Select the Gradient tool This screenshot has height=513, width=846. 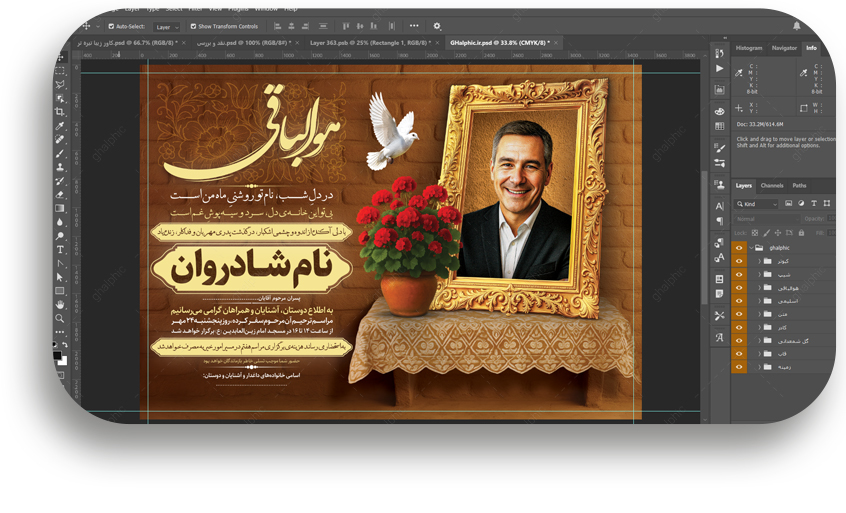click(x=60, y=208)
